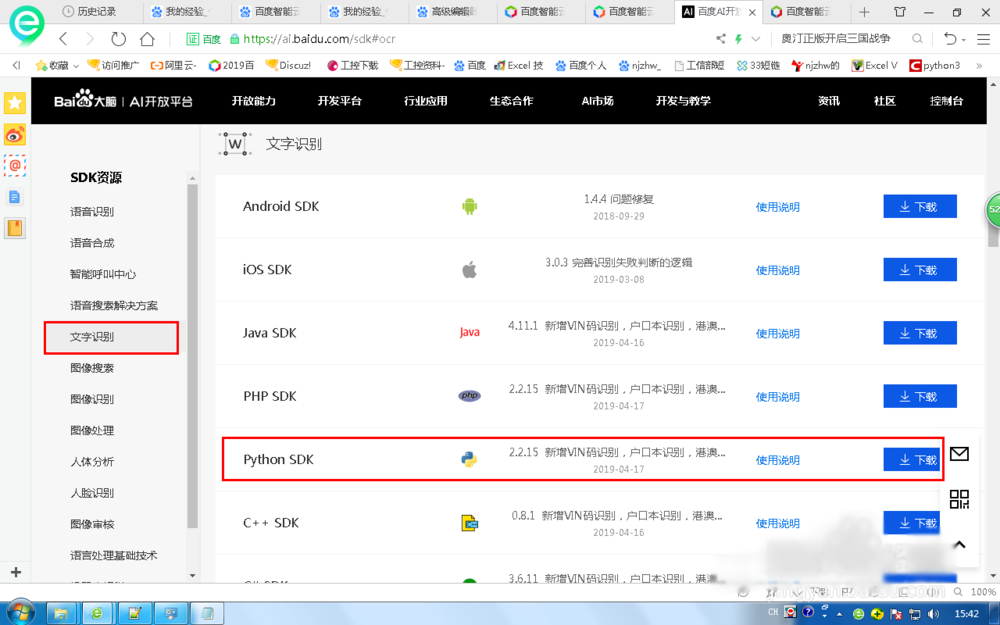The height and width of the screenshot is (625, 1000).
Task: Open 行业应用 menu
Action: [x=425, y=101]
